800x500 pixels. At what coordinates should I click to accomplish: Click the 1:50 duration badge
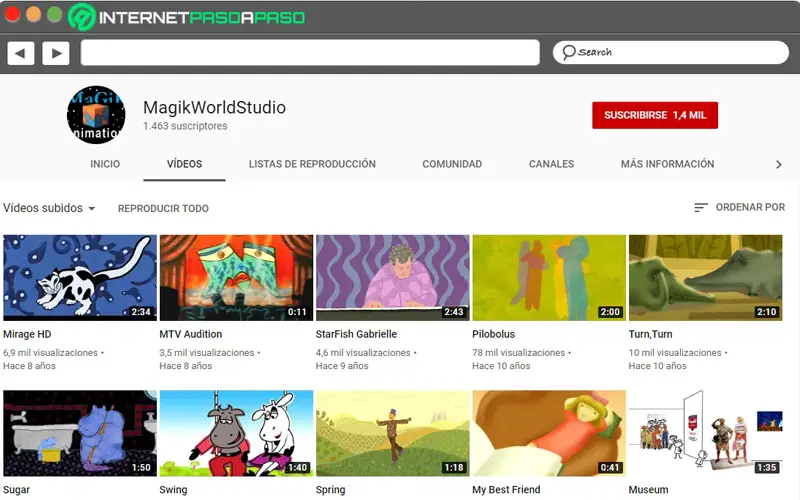click(141, 467)
